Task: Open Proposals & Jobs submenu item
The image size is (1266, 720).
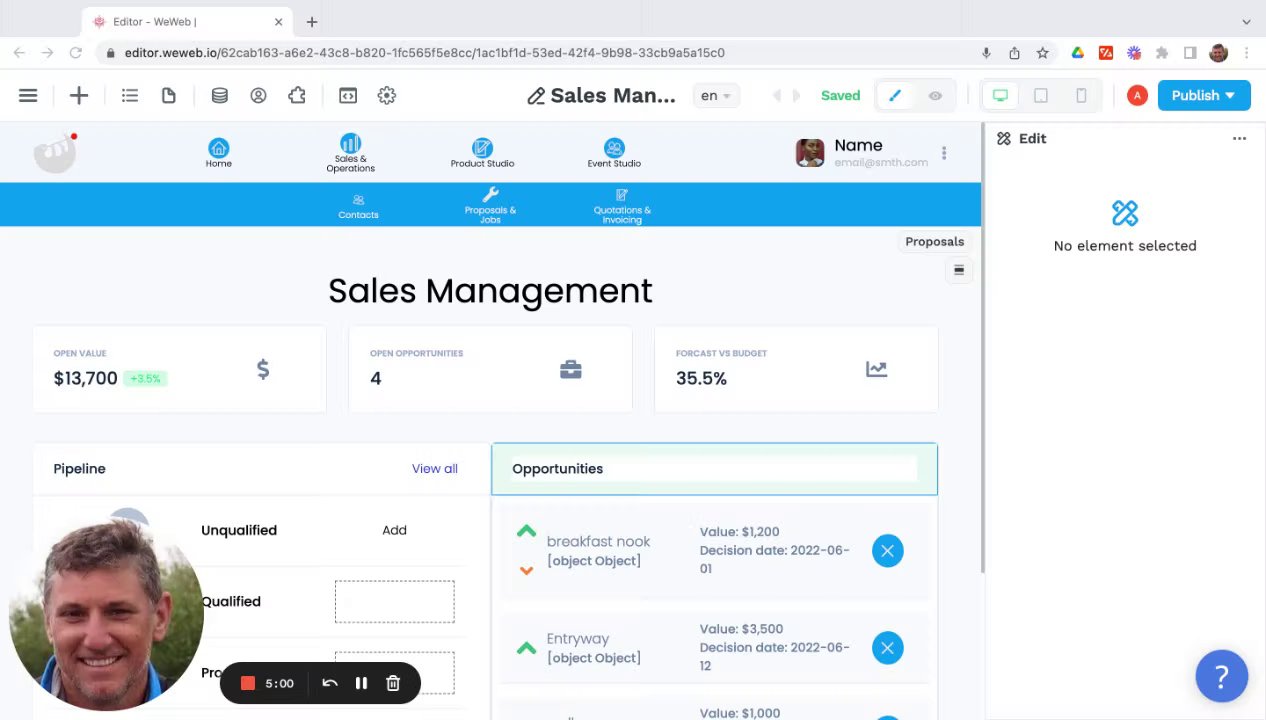Action: coord(490,206)
